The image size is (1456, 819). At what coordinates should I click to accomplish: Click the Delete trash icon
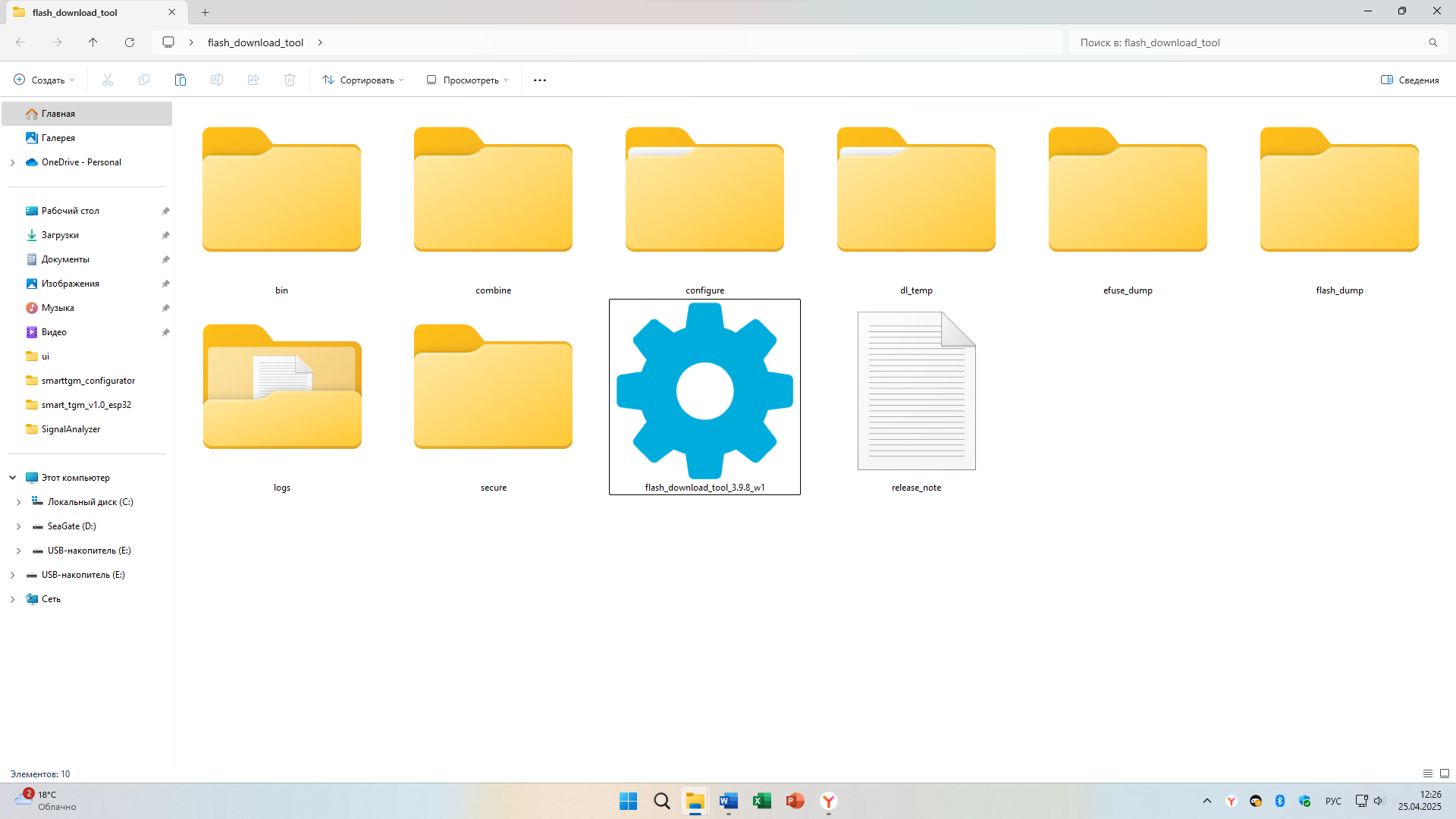[x=290, y=80]
